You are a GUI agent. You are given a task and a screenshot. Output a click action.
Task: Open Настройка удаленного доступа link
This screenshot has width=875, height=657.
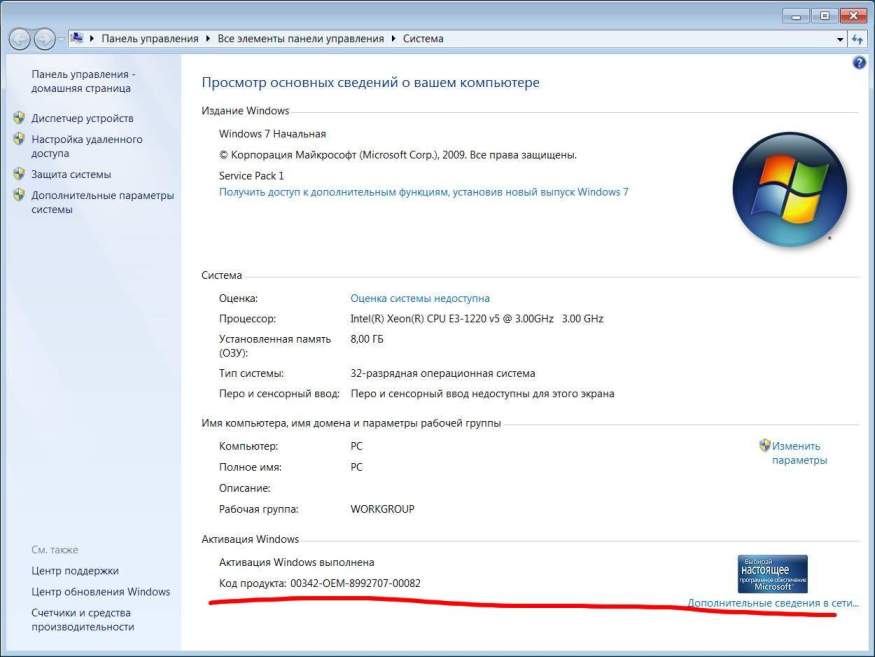click(x=86, y=146)
